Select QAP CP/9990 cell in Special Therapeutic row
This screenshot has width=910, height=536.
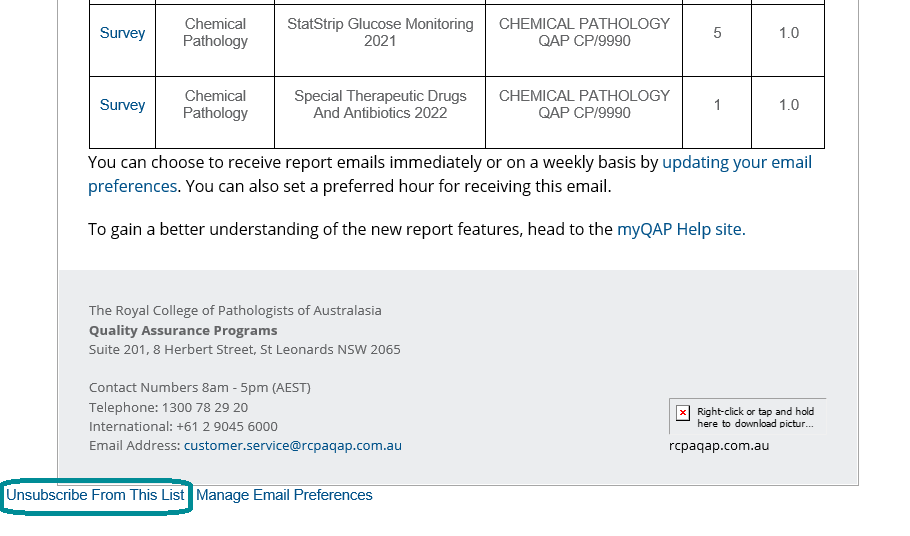click(584, 112)
